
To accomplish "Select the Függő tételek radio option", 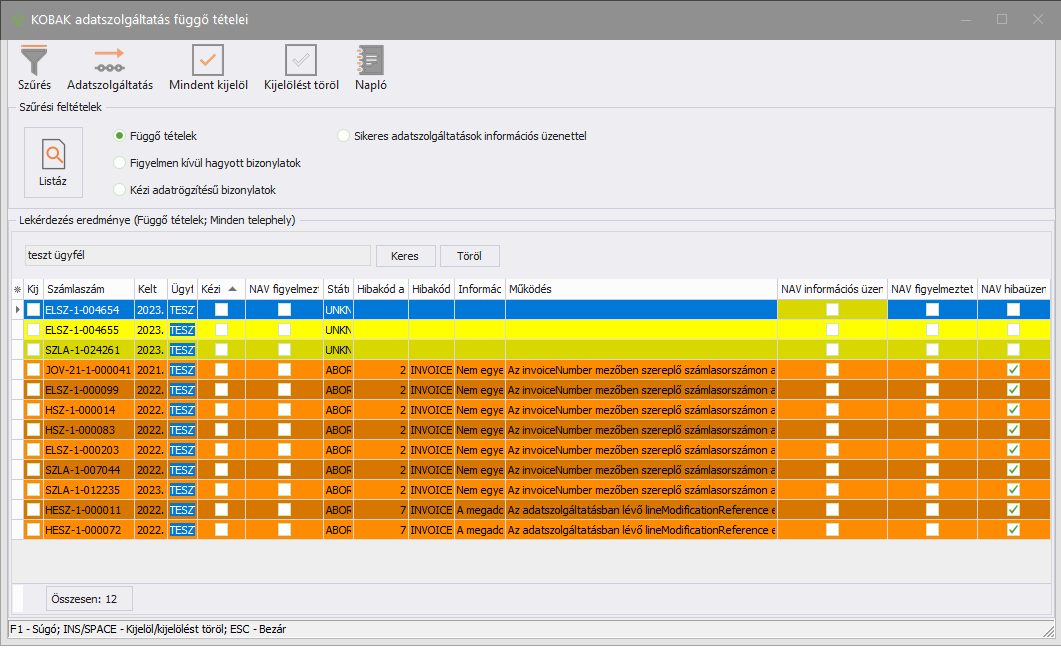I will 120,135.
